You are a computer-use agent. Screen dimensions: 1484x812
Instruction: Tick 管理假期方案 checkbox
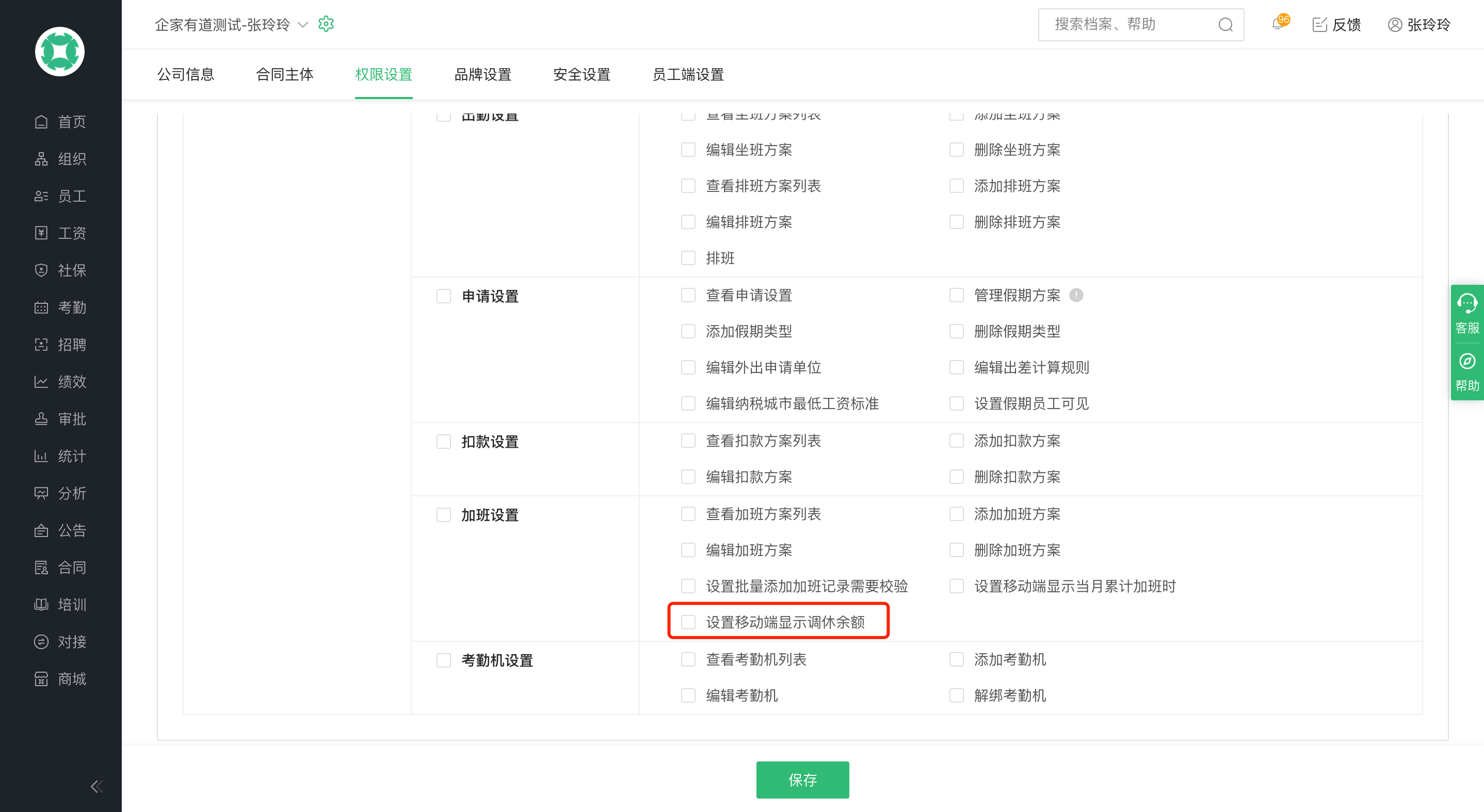[x=956, y=296]
